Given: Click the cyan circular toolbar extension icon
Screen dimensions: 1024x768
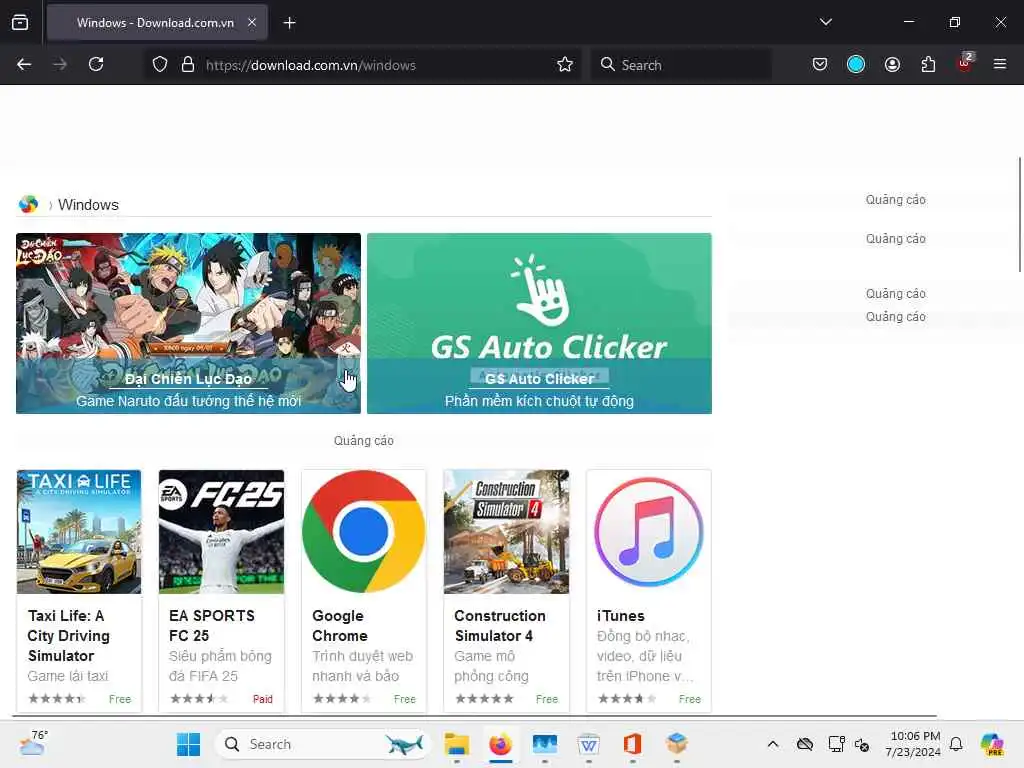Looking at the screenshot, I should 856,64.
